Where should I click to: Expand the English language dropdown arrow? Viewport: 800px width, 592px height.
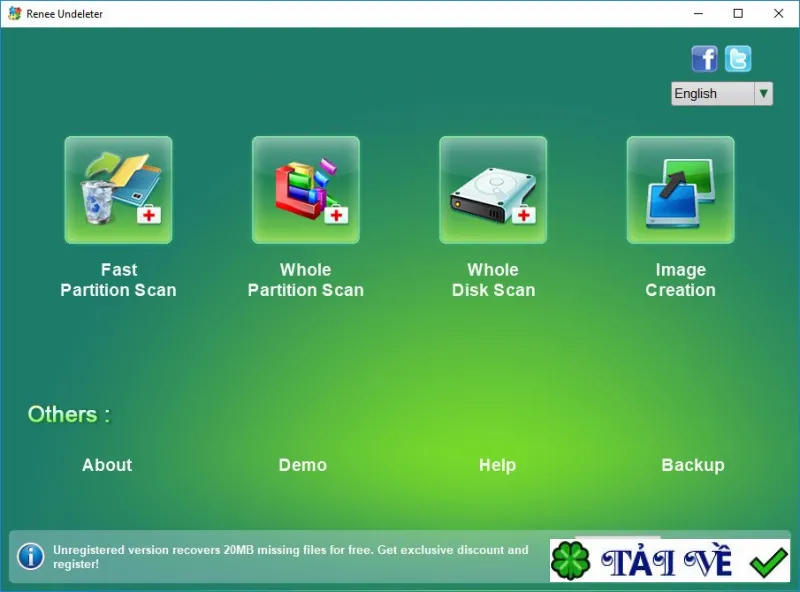pos(763,93)
